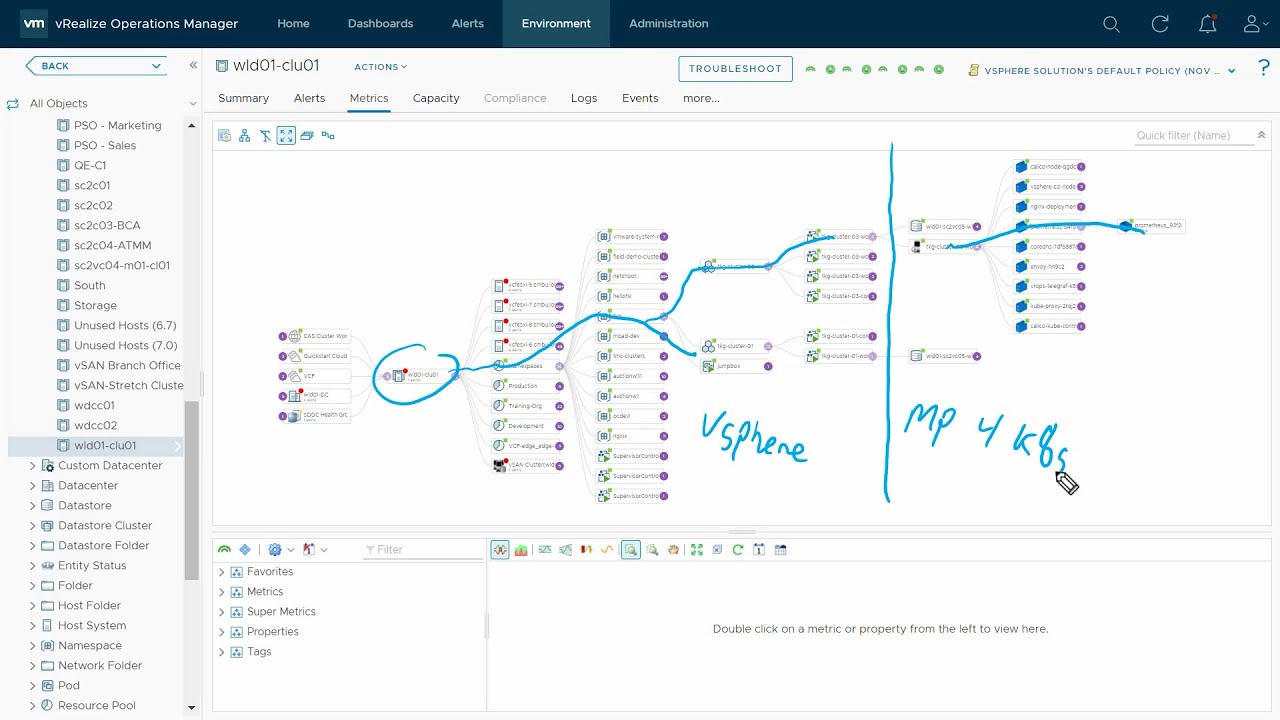This screenshot has width=1280, height=720.
Task: Open the red flag dropdown in metrics panel
Action: [x=315, y=550]
